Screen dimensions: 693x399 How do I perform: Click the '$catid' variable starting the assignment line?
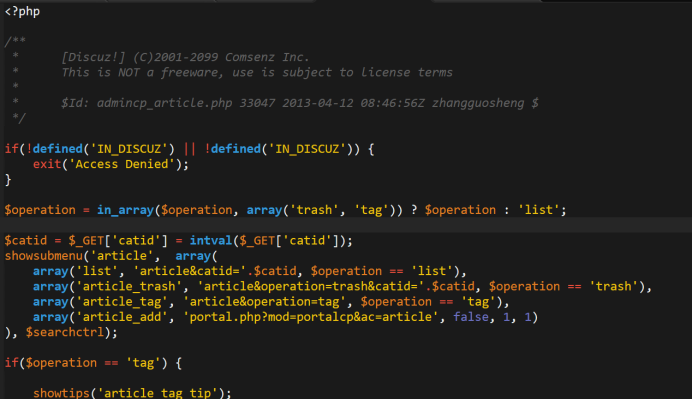26,240
